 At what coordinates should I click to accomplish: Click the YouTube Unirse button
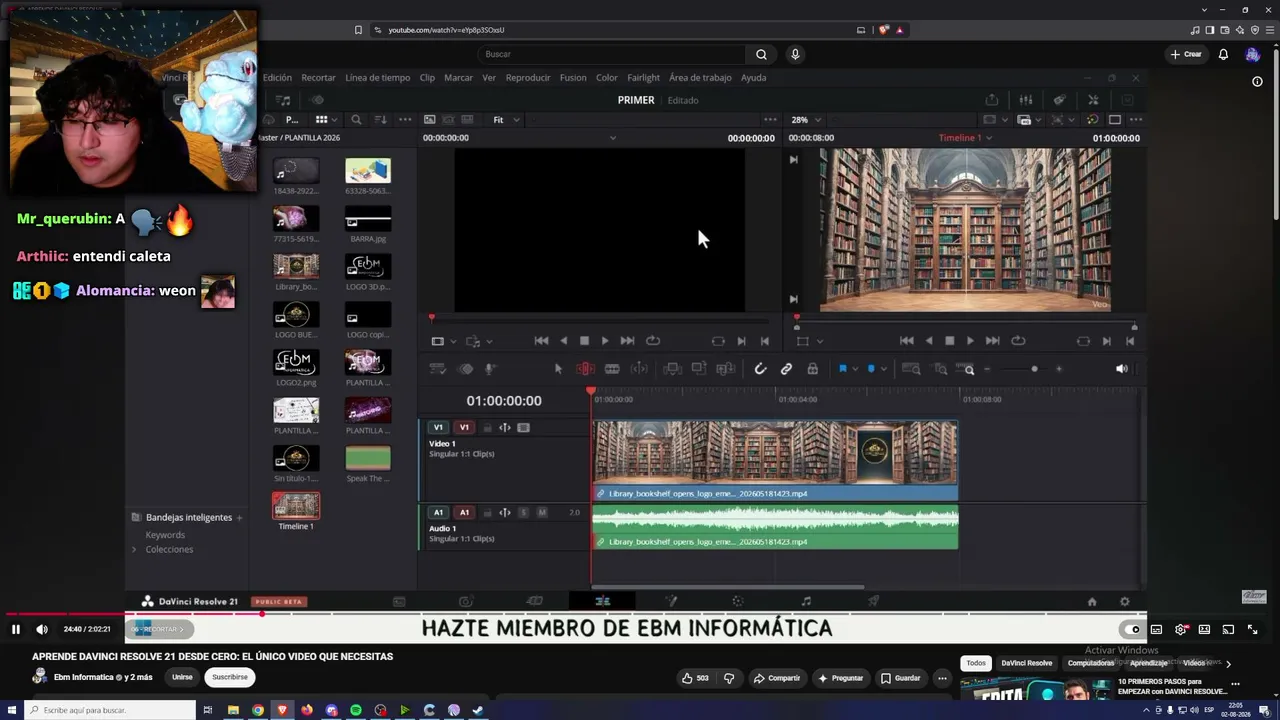(182, 677)
